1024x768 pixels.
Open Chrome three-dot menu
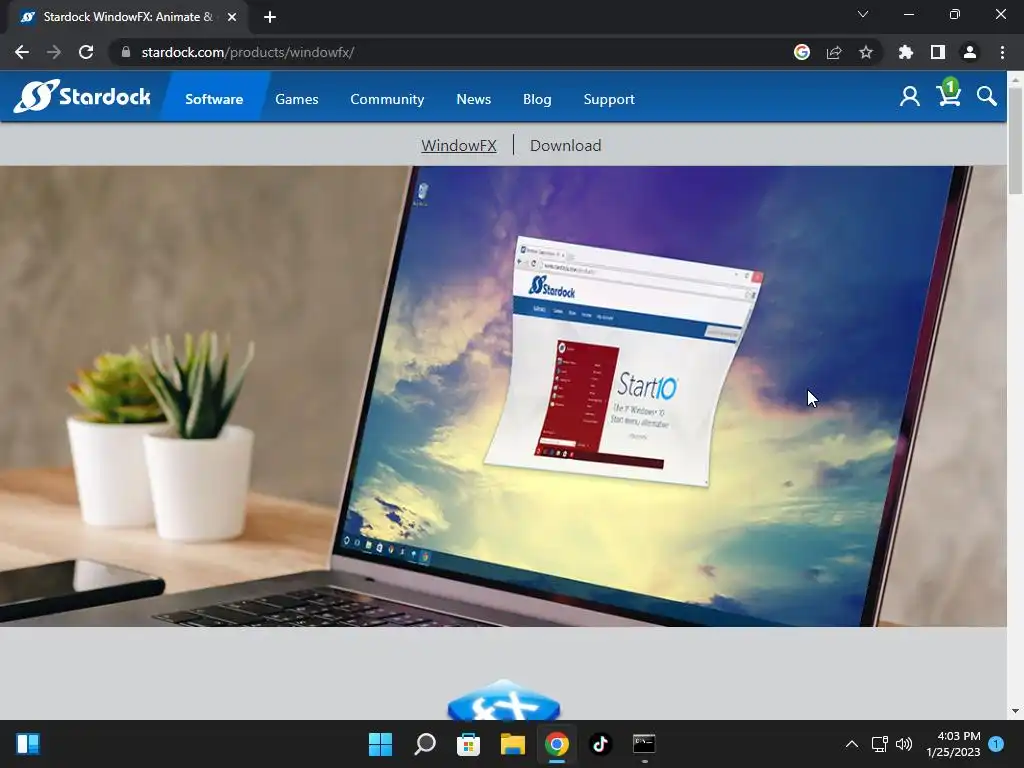click(x=1002, y=52)
